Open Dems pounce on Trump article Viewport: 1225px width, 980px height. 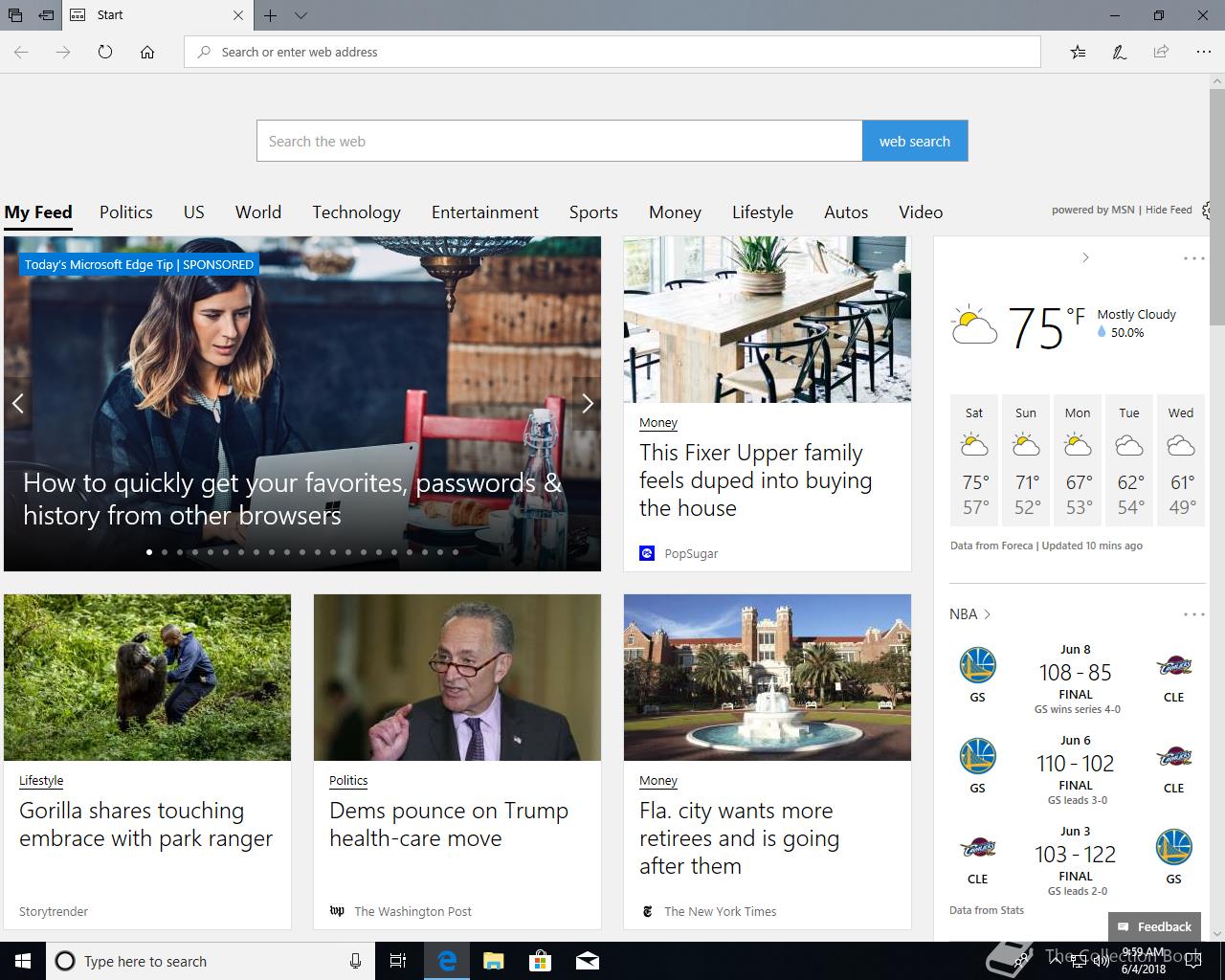[x=449, y=824]
